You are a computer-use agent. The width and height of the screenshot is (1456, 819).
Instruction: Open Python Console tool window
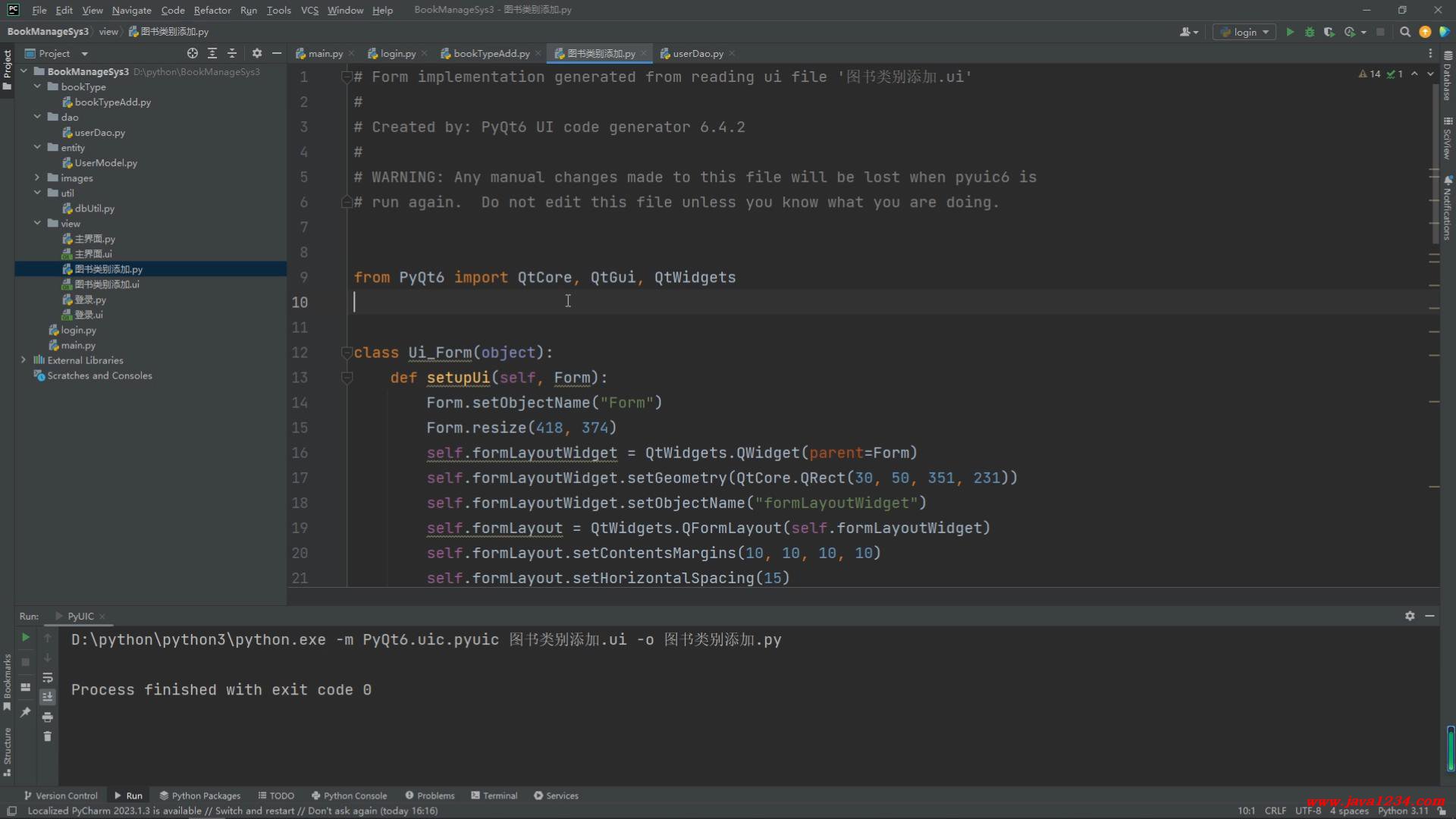coord(349,795)
